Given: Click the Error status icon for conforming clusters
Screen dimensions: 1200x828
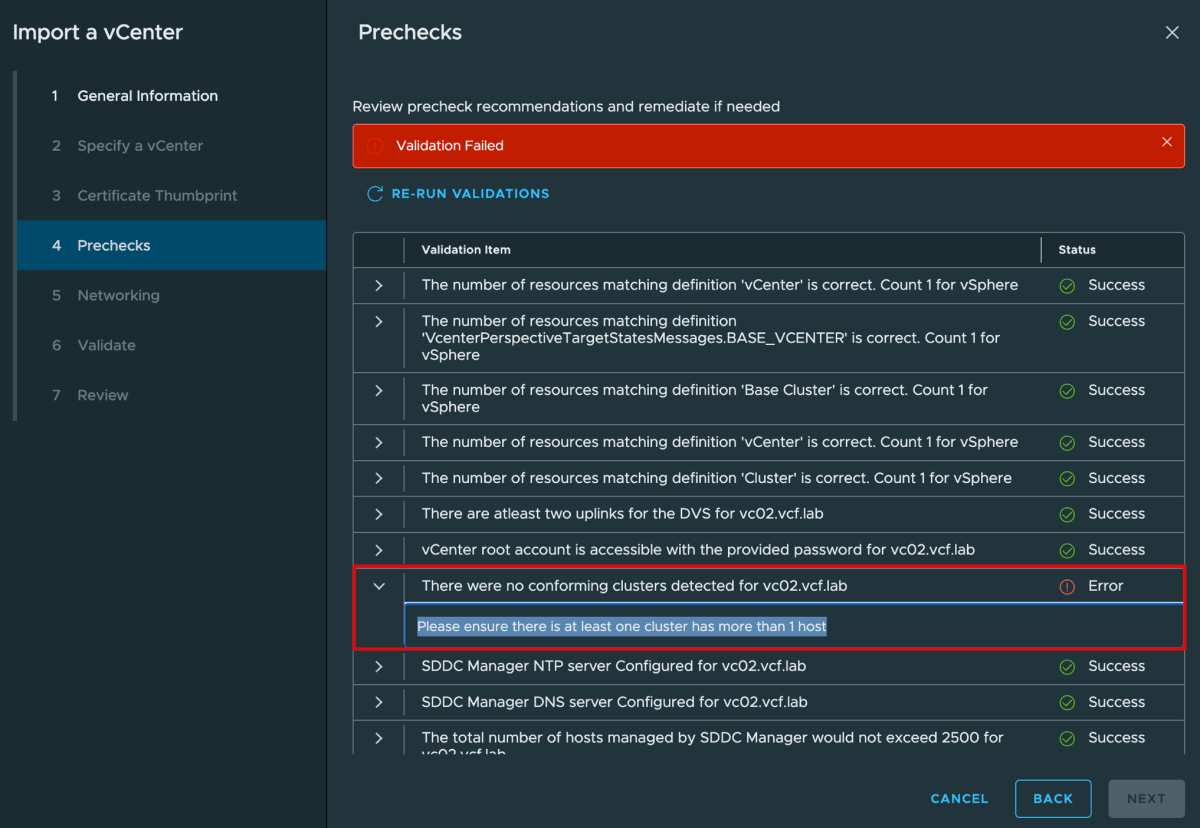Looking at the screenshot, I should [x=1067, y=586].
